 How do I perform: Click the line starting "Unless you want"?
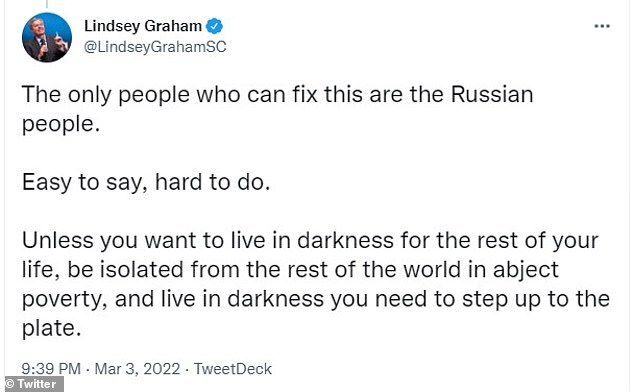point(310,241)
